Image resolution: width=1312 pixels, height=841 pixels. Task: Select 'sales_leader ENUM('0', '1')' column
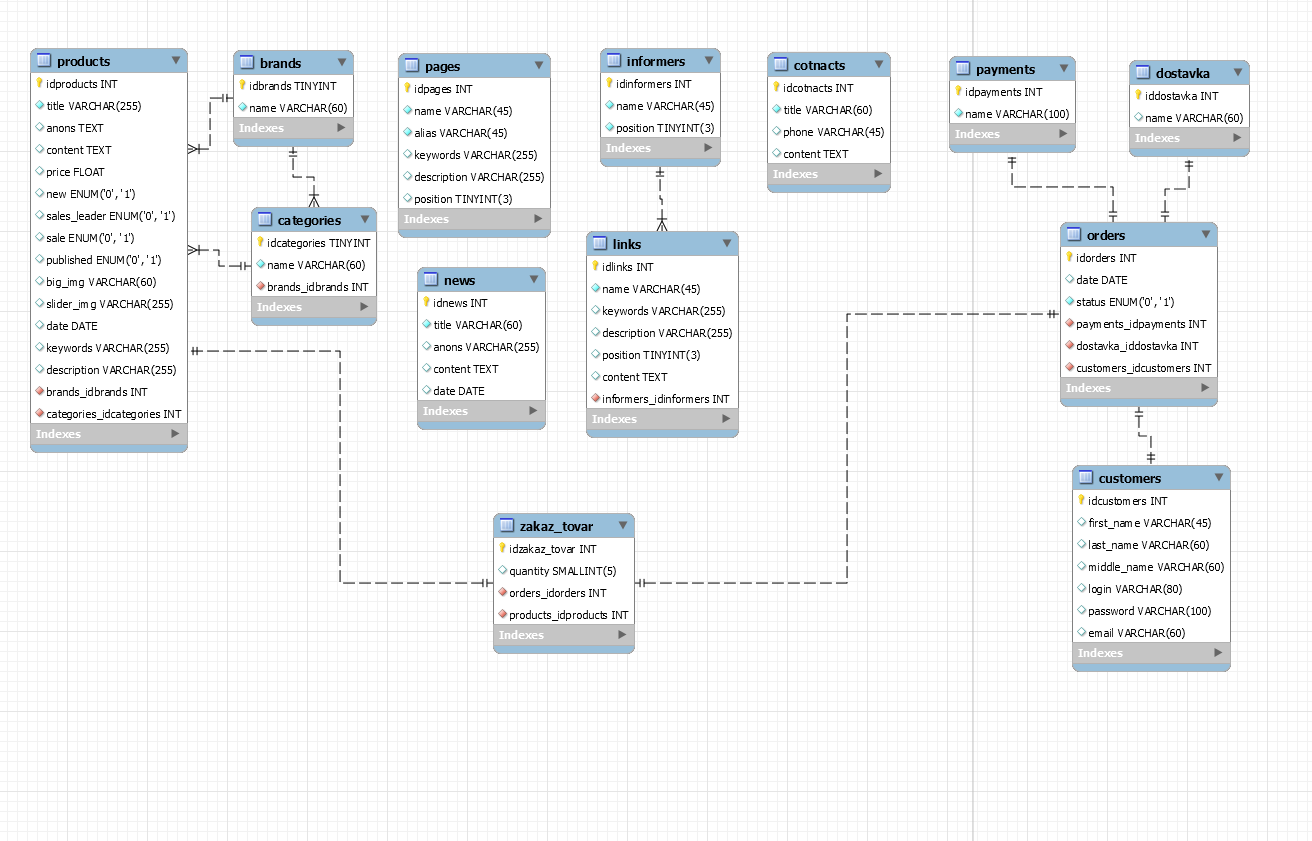pyautogui.click(x=109, y=216)
